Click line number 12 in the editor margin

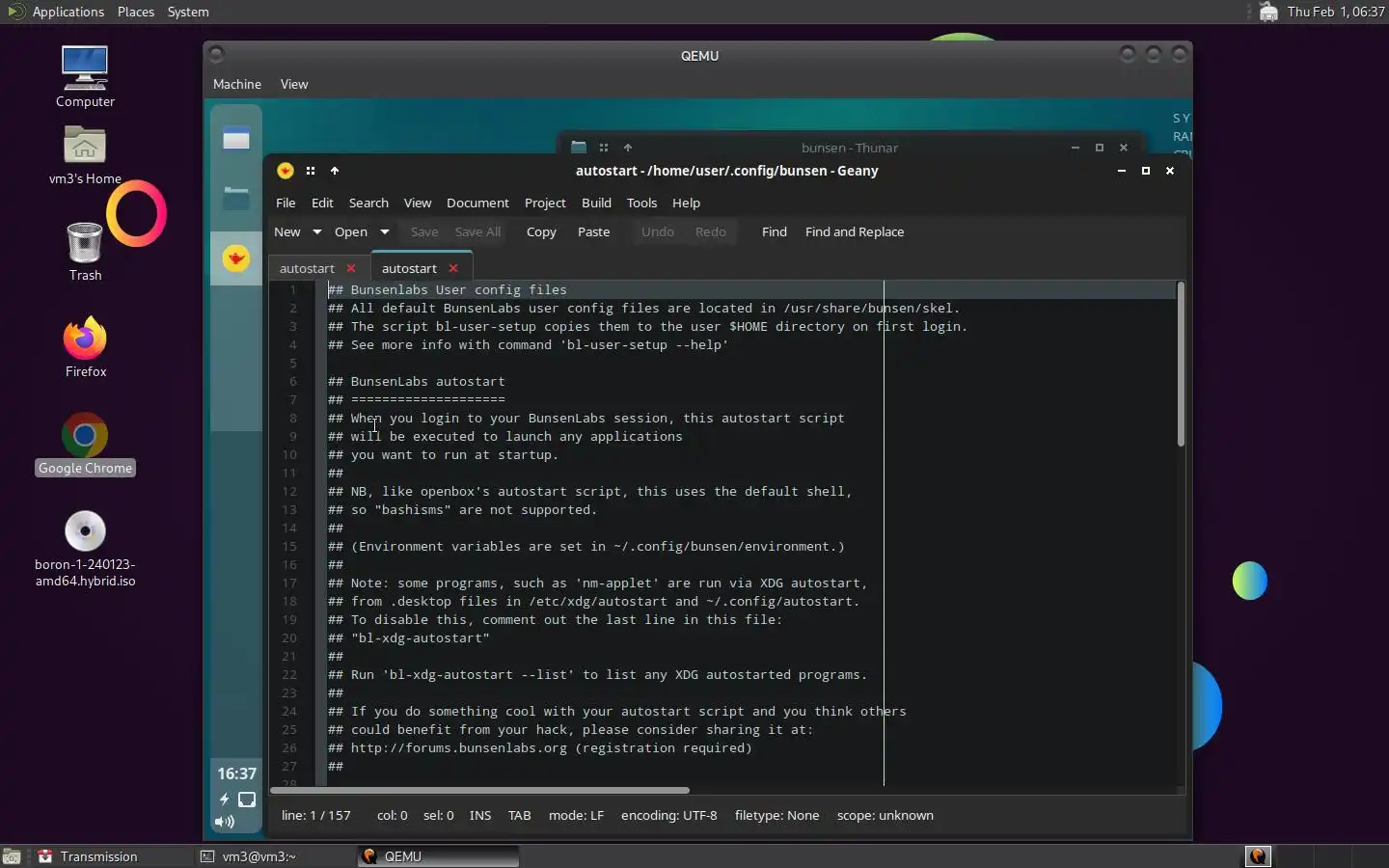click(x=289, y=491)
